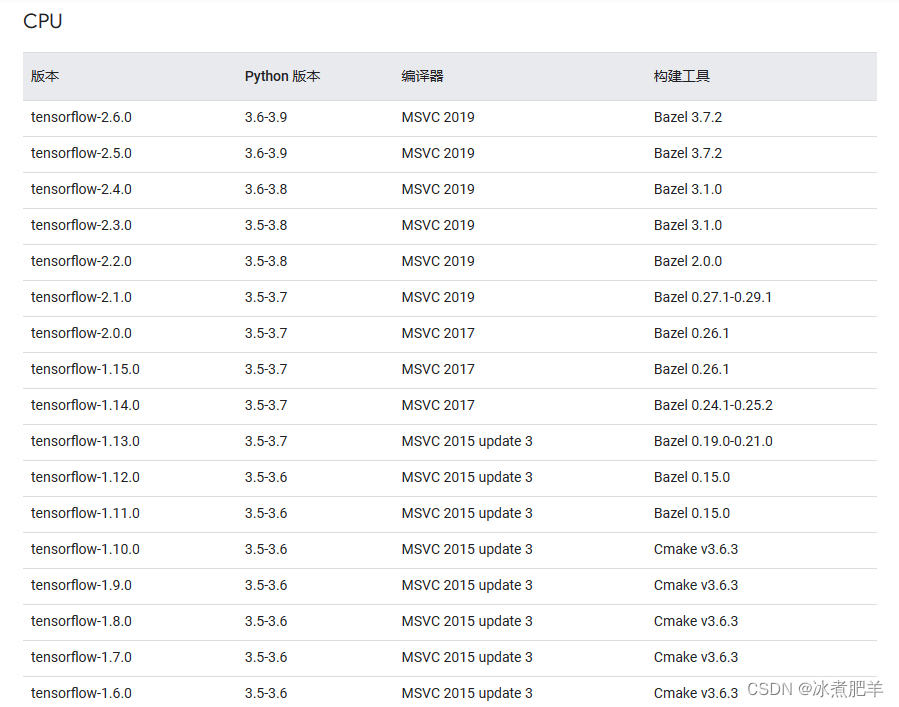Viewport: 899px width, 707px height.
Task: Click Python 3.6-3.8 in tensorflow-2.4.0 row
Action: click(x=266, y=189)
